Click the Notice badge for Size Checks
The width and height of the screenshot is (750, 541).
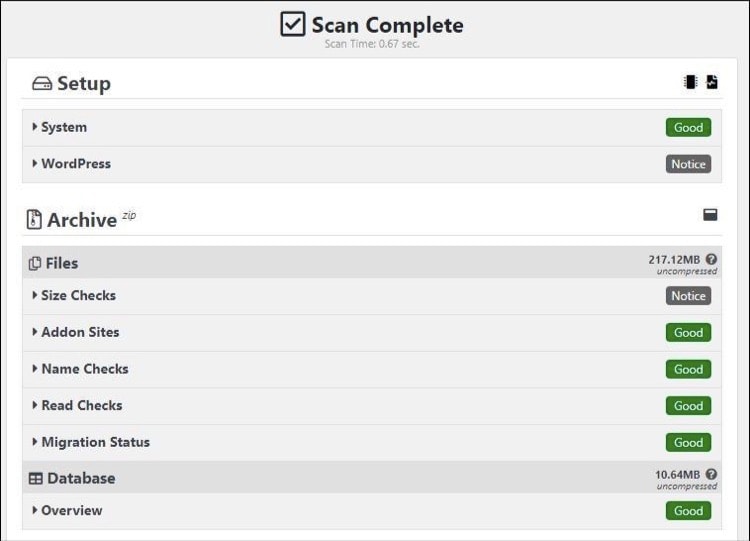click(x=688, y=296)
